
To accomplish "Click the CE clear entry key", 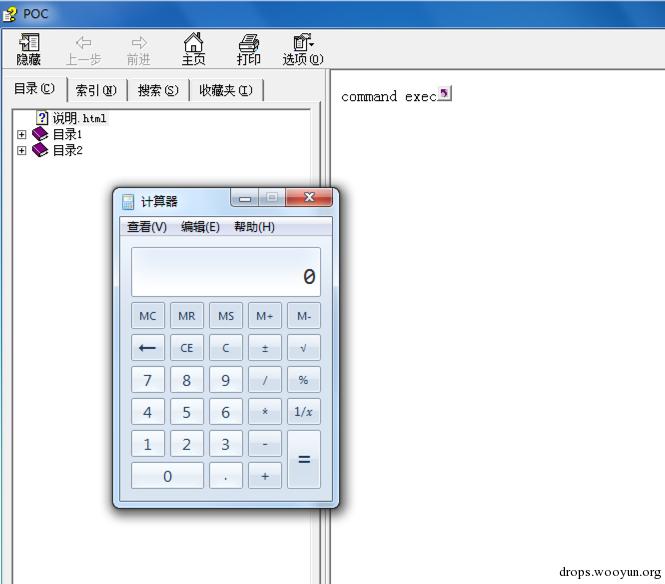I will tap(187, 348).
